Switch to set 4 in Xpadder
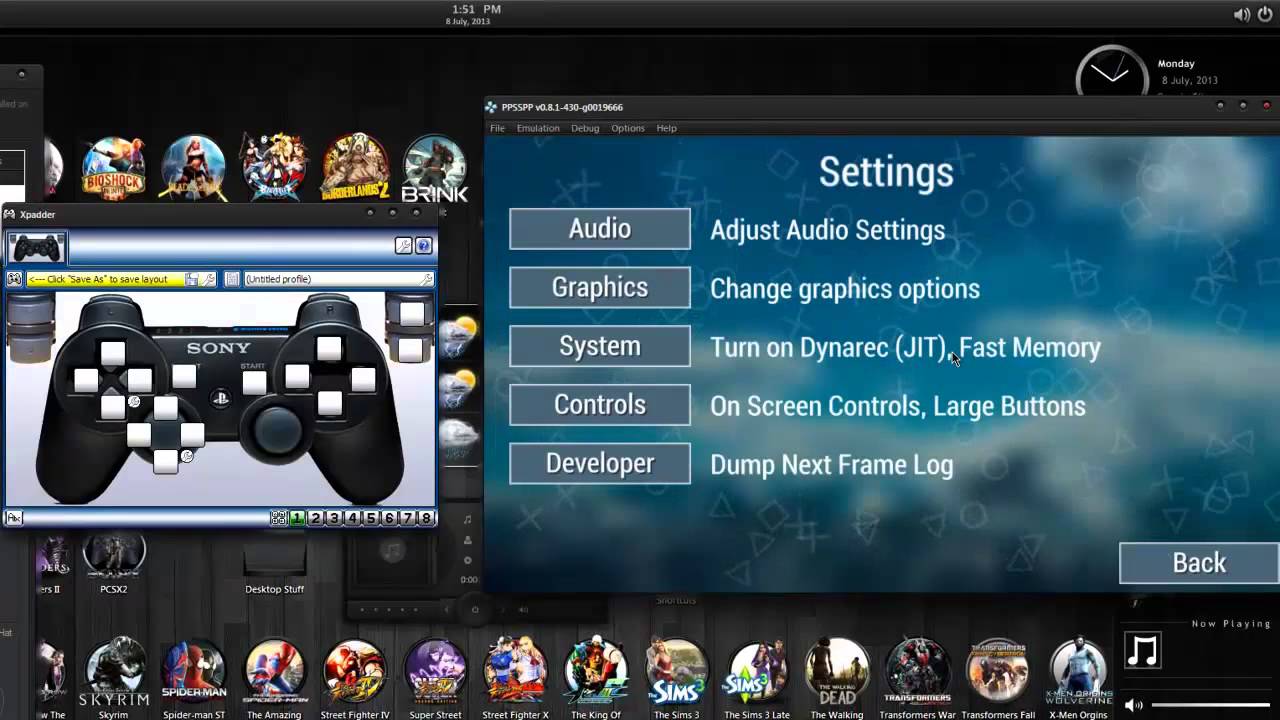This screenshot has height=720, width=1280. tap(352, 518)
